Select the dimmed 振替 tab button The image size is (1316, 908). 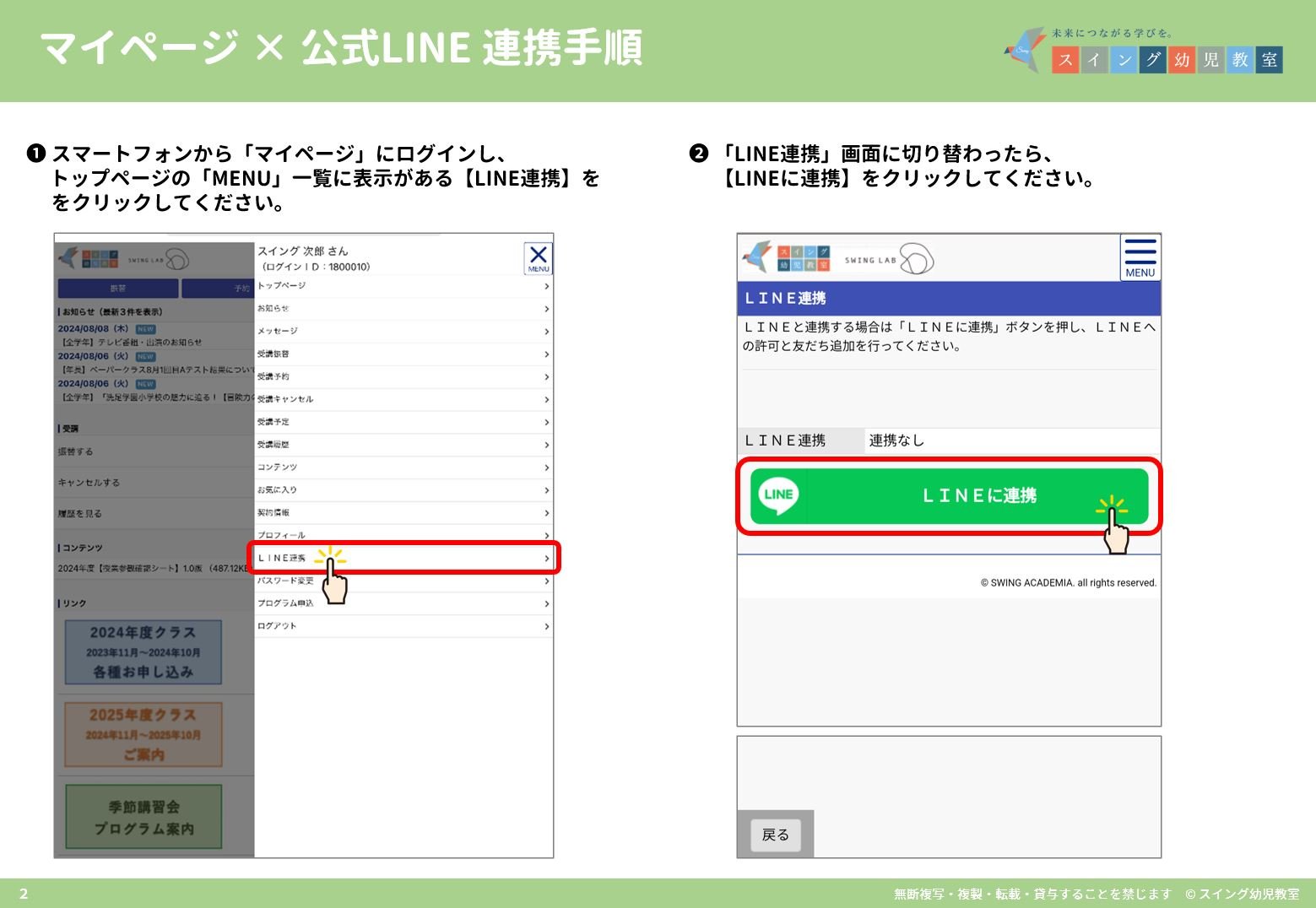pos(117,289)
